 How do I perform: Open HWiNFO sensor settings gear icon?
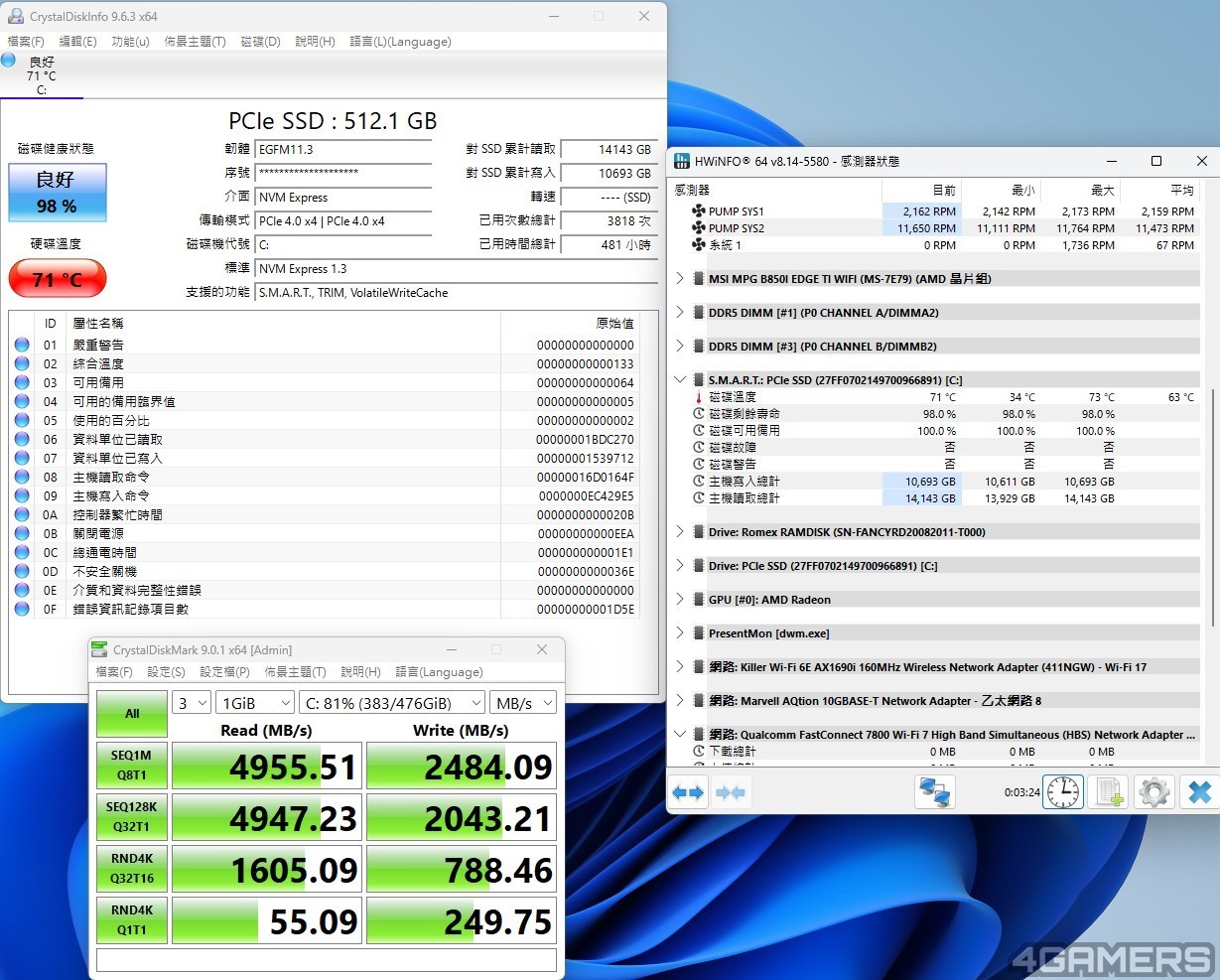pos(1153,792)
